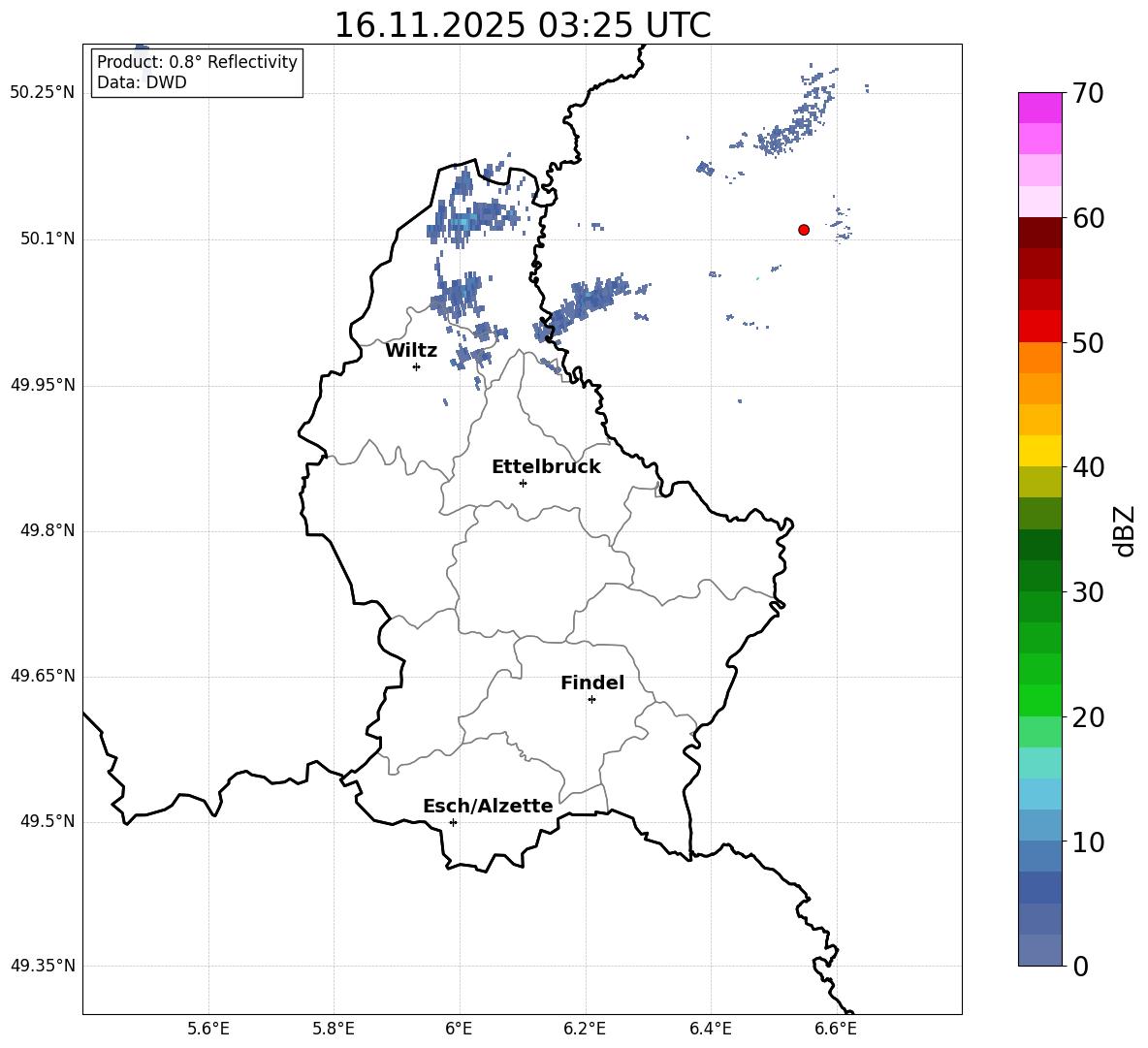Click the Wiltz station cross marker
This screenshot has height=1048, width=1148.
(x=417, y=366)
